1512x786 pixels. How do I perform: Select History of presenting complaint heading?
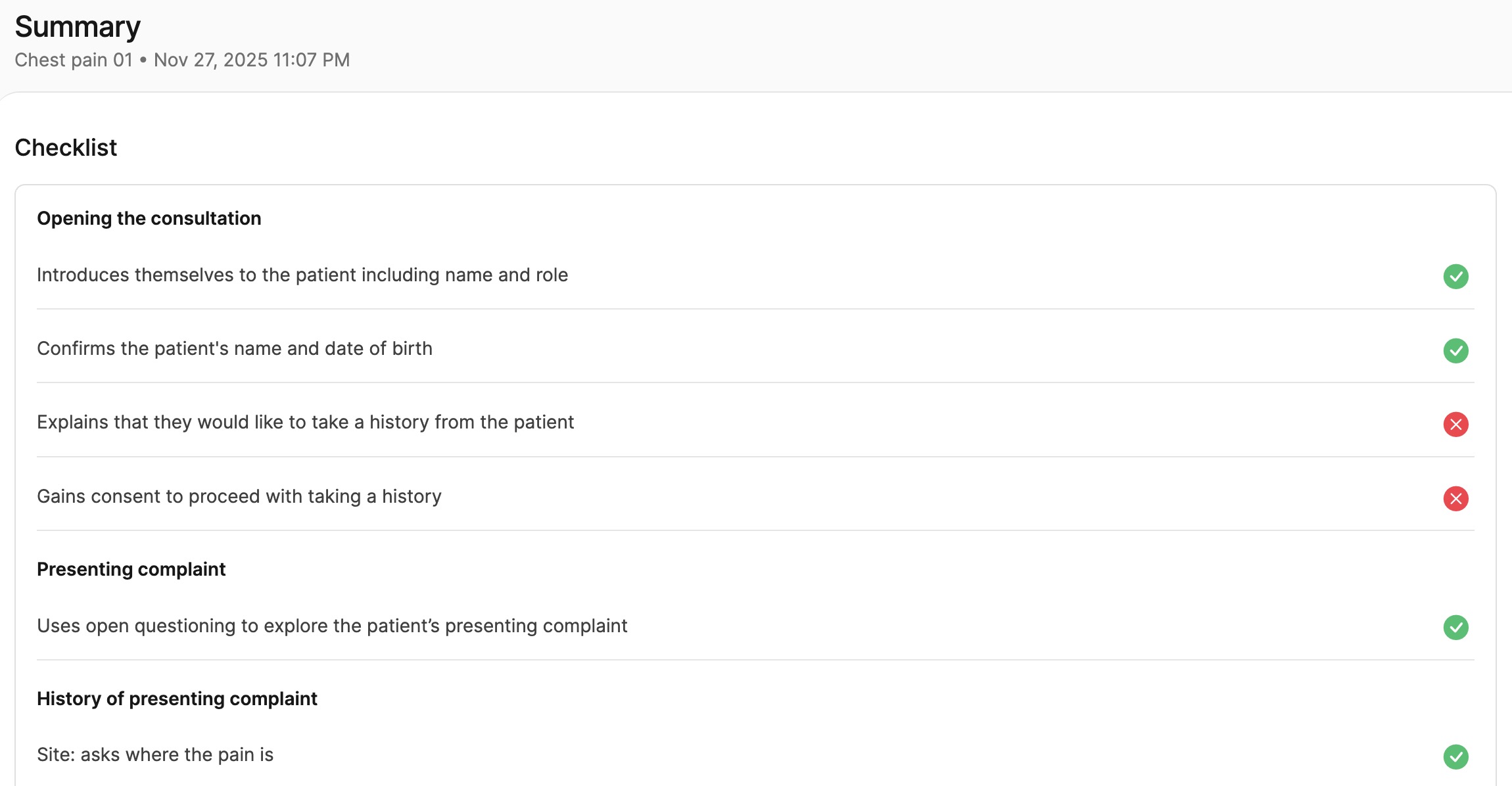pyautogui.click(x=177, y=699)
